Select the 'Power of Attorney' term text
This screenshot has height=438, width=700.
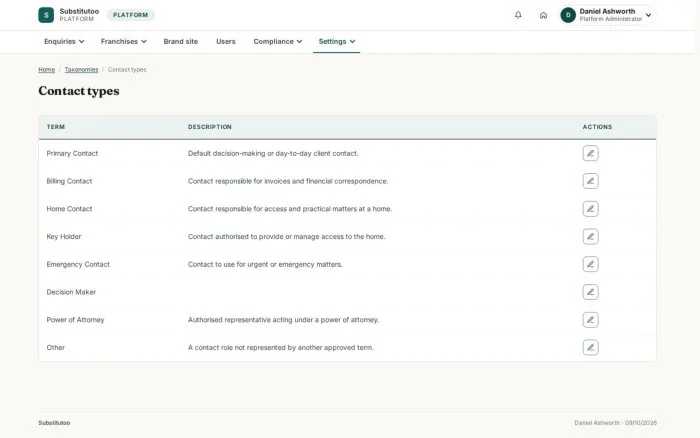coord(75,319)
